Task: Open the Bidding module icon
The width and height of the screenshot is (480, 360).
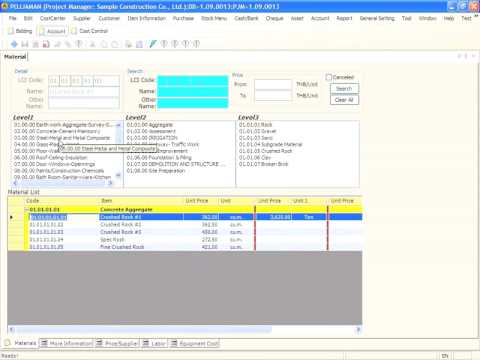Action: (x=11, y=31)
